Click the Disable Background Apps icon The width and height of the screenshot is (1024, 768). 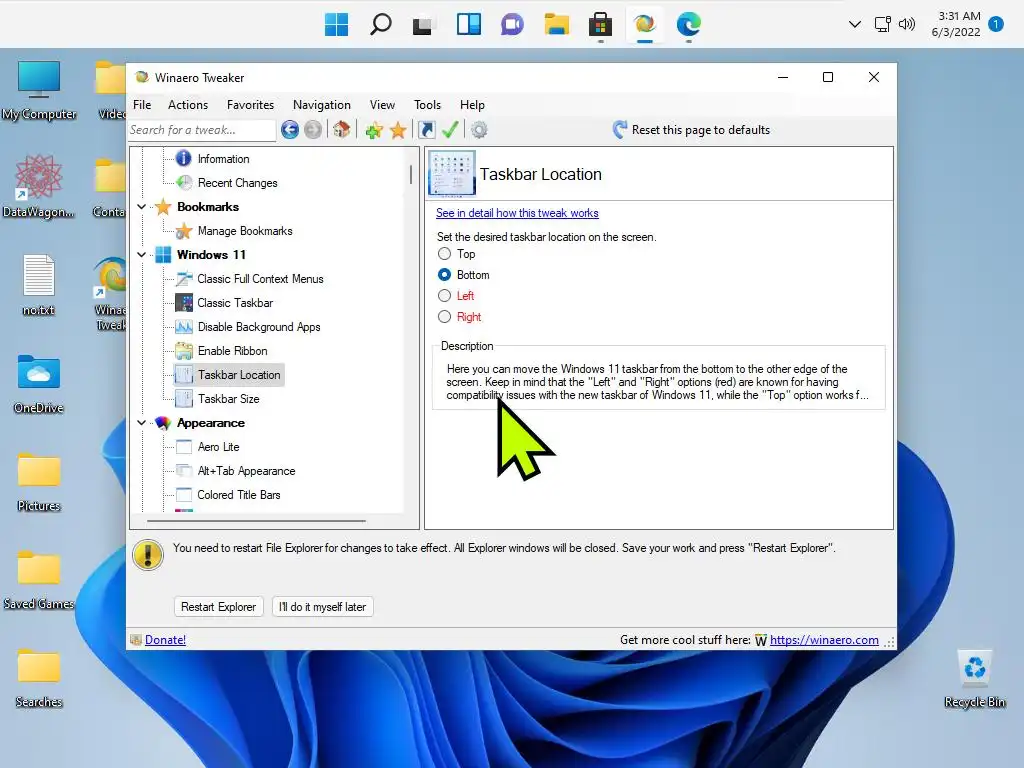[184, 327]
